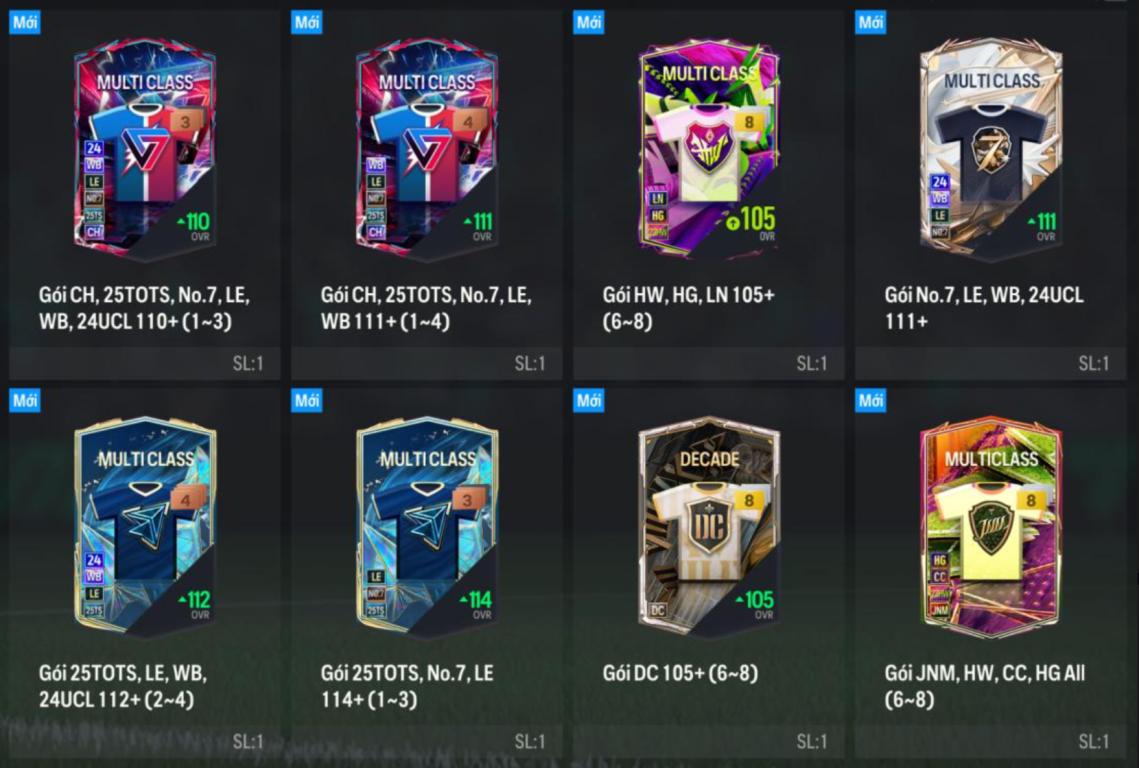The height and width of the screenshot is (768, 1139).
Task: Click the DC class icon on the Decade card
Action: [x=657, y=610]
